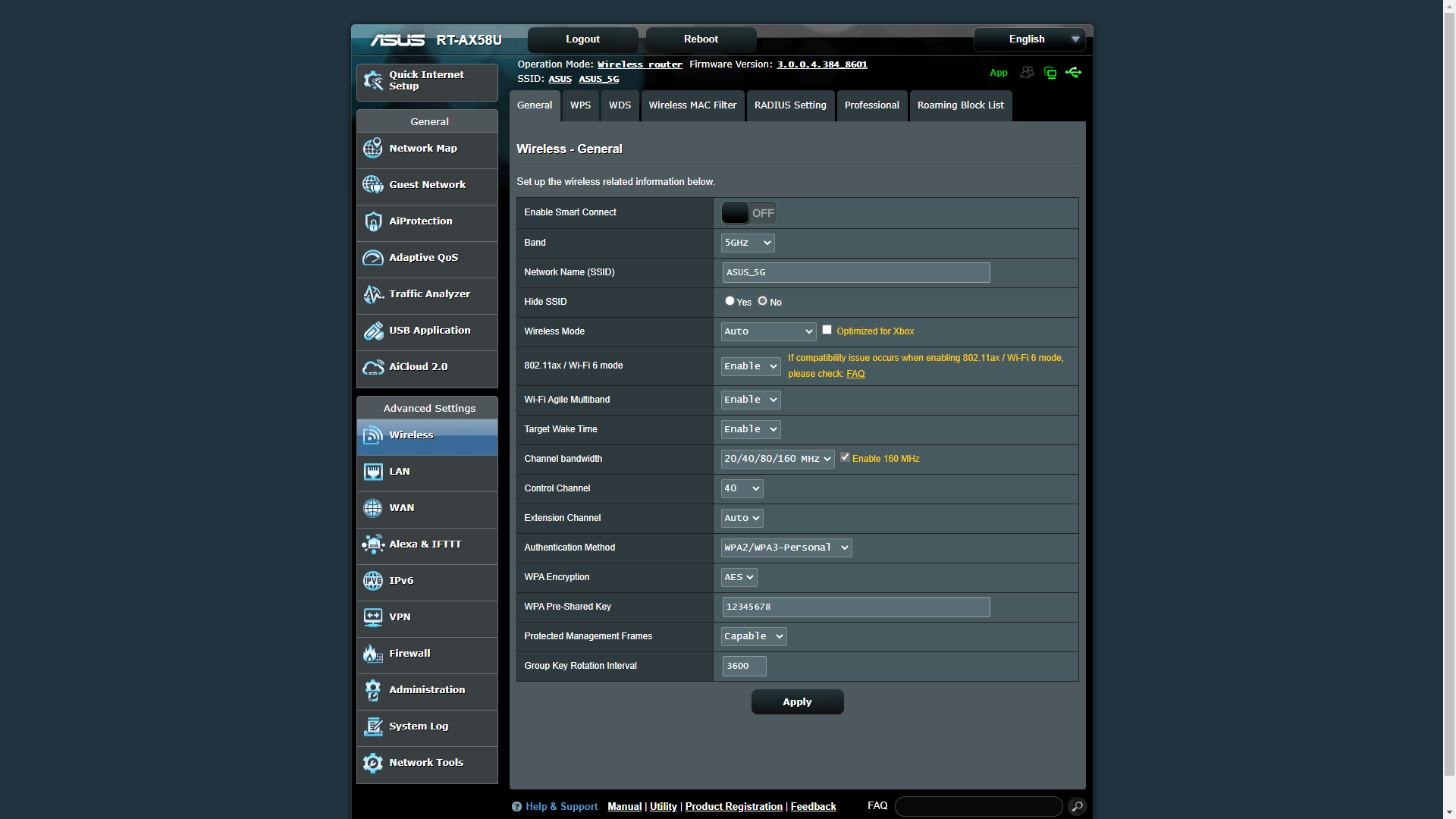The width and height of the screenshot is (1456, 819).
Task: Open the Firewall flame icon
Action: [x=372, y=654]
